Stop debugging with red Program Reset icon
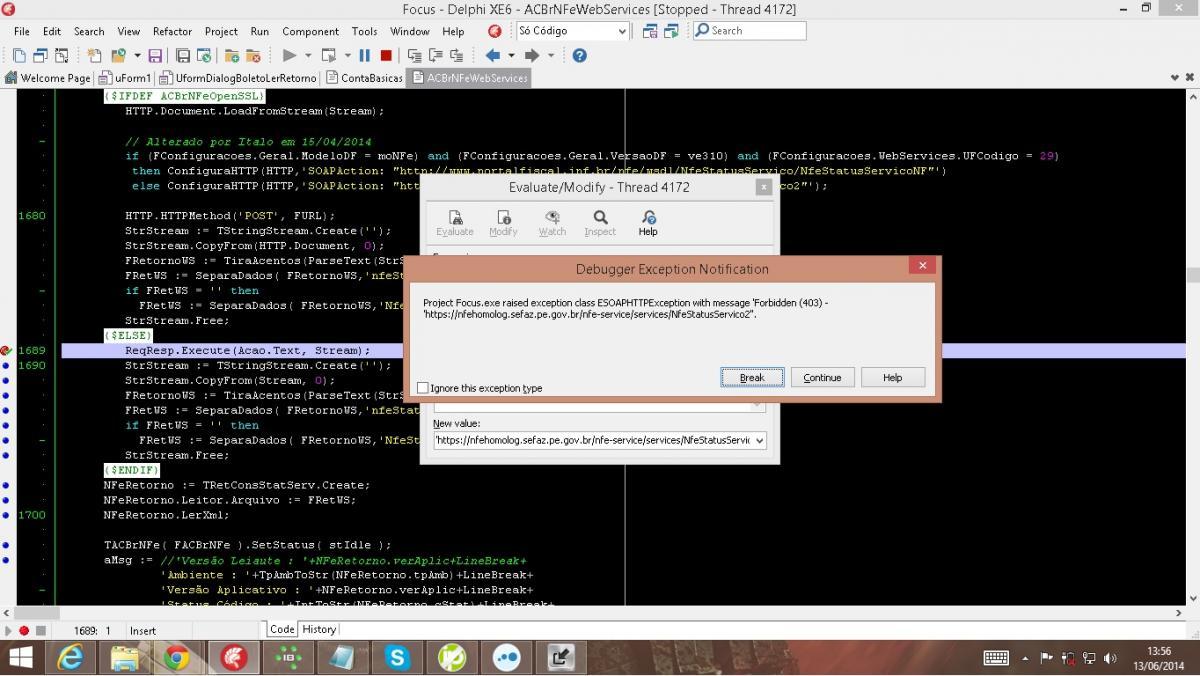This screenshot has width=1200, height=676. [386, 56]
